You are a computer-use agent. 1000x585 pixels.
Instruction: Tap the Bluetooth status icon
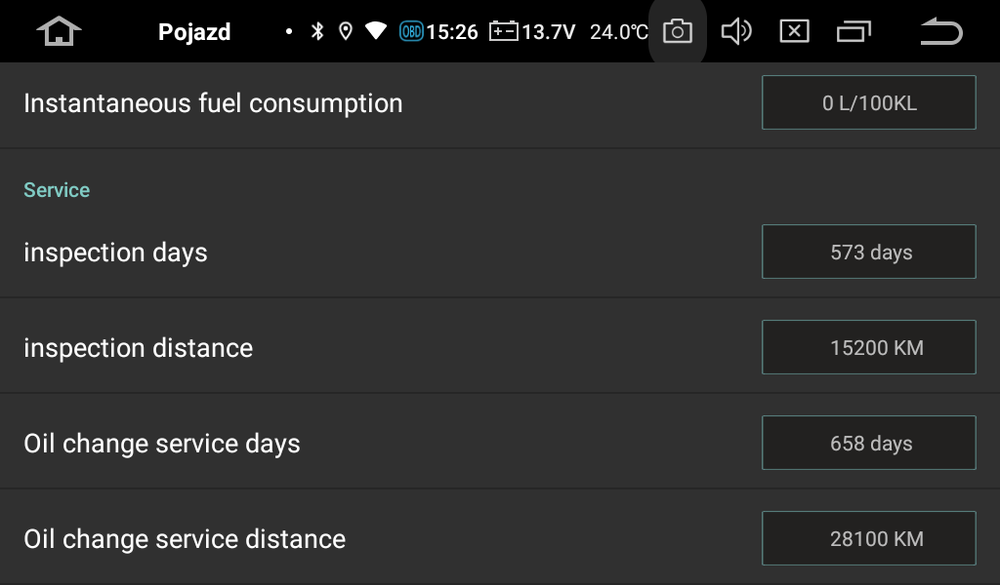click(x=319, y=31)
